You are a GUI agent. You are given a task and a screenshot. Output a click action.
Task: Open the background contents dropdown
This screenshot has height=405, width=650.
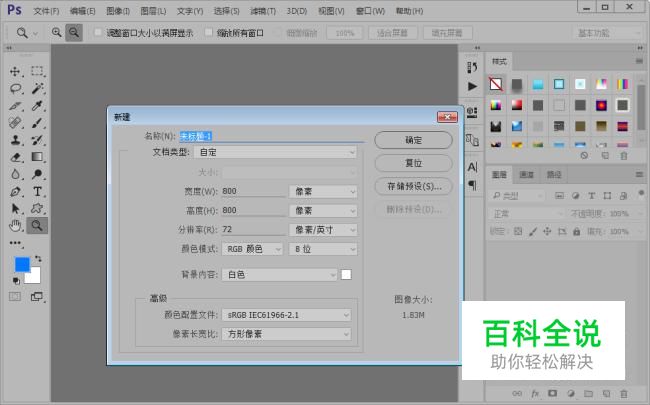[x=279, y=275]
